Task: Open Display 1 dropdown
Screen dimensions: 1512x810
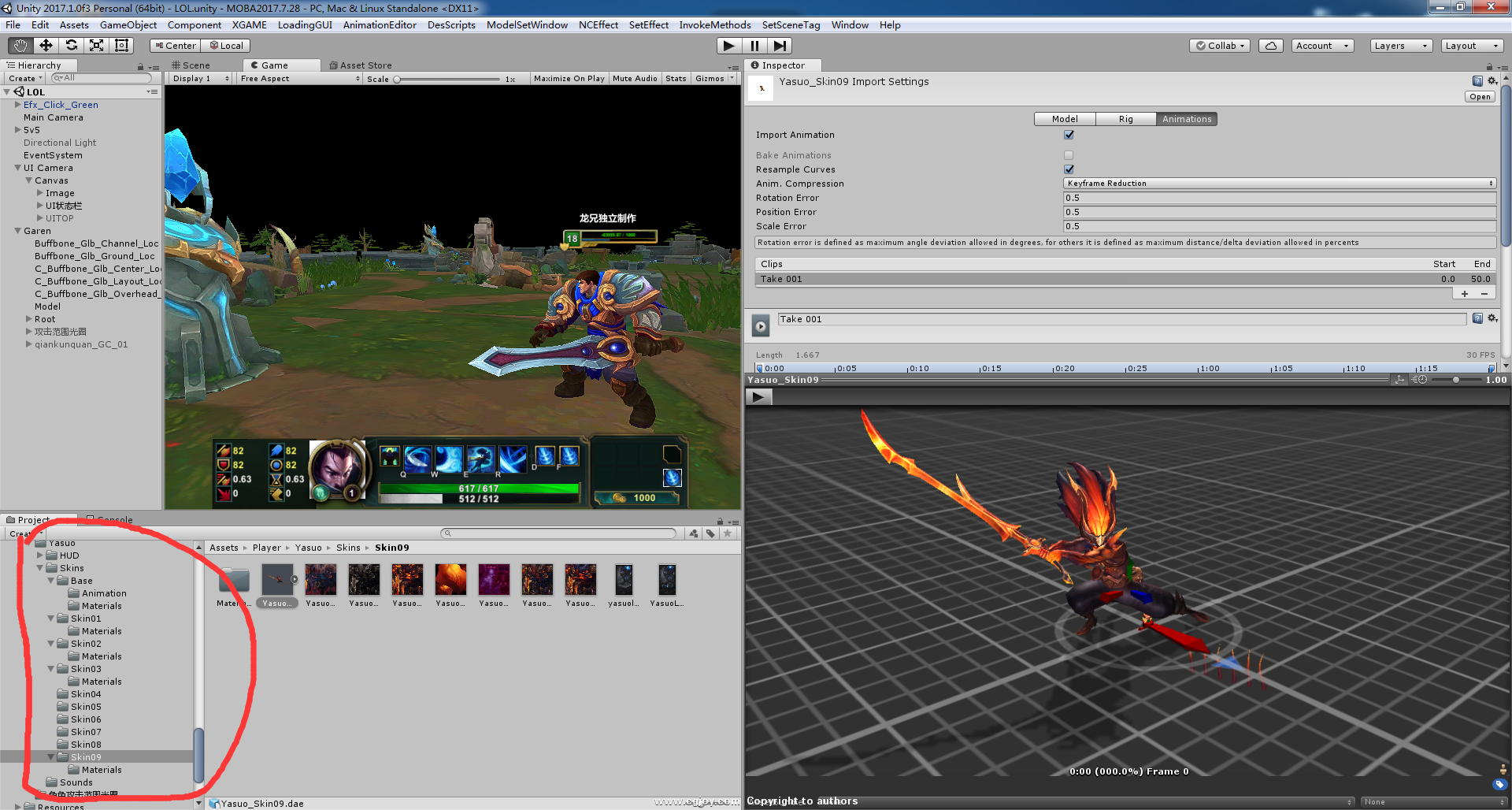Action: (x=201, y=79)
